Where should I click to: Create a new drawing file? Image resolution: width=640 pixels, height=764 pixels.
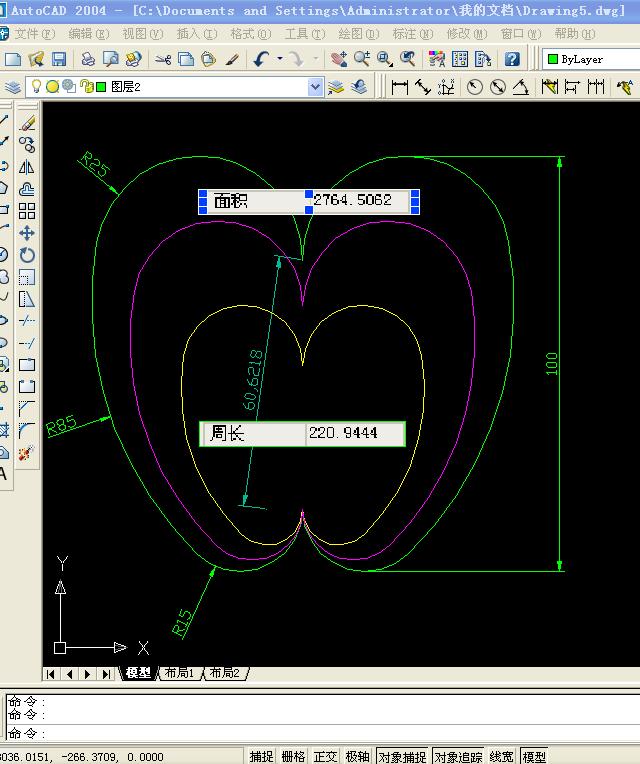point(13,59)
